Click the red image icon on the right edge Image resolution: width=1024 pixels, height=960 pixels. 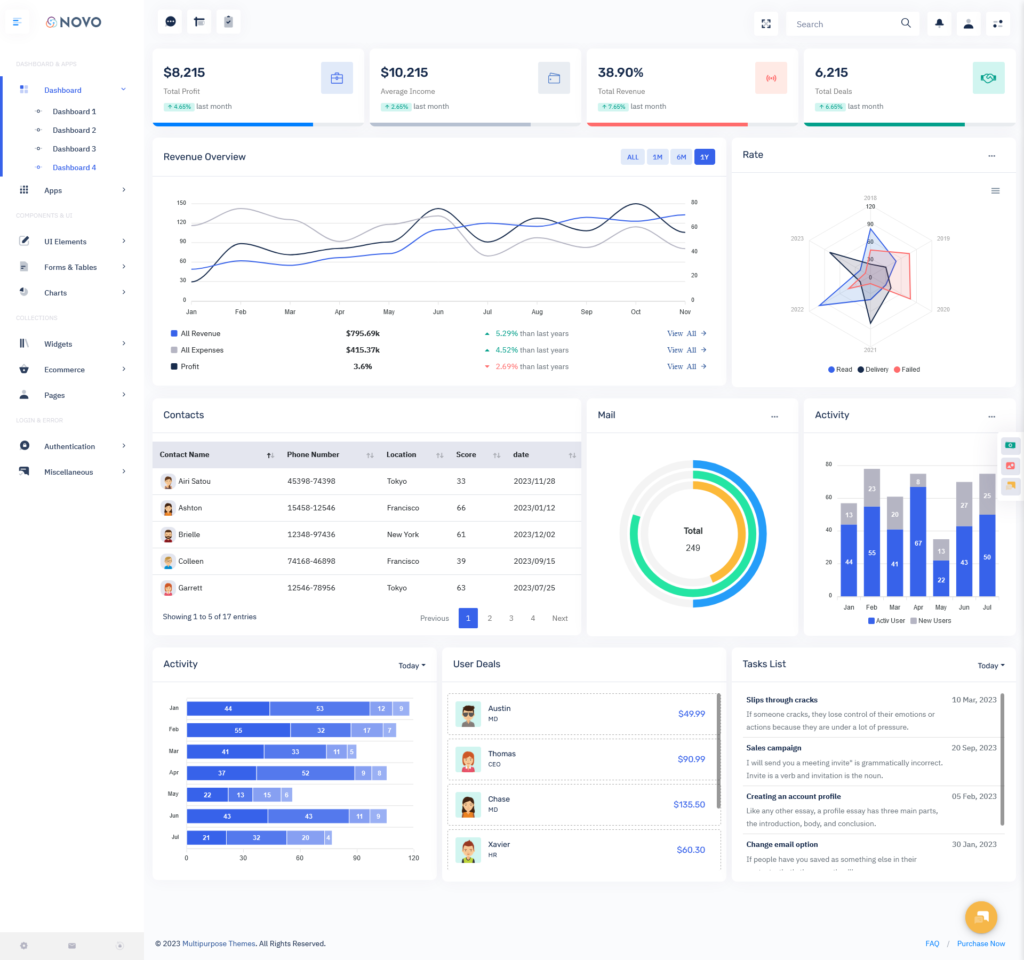point(1010,465)
